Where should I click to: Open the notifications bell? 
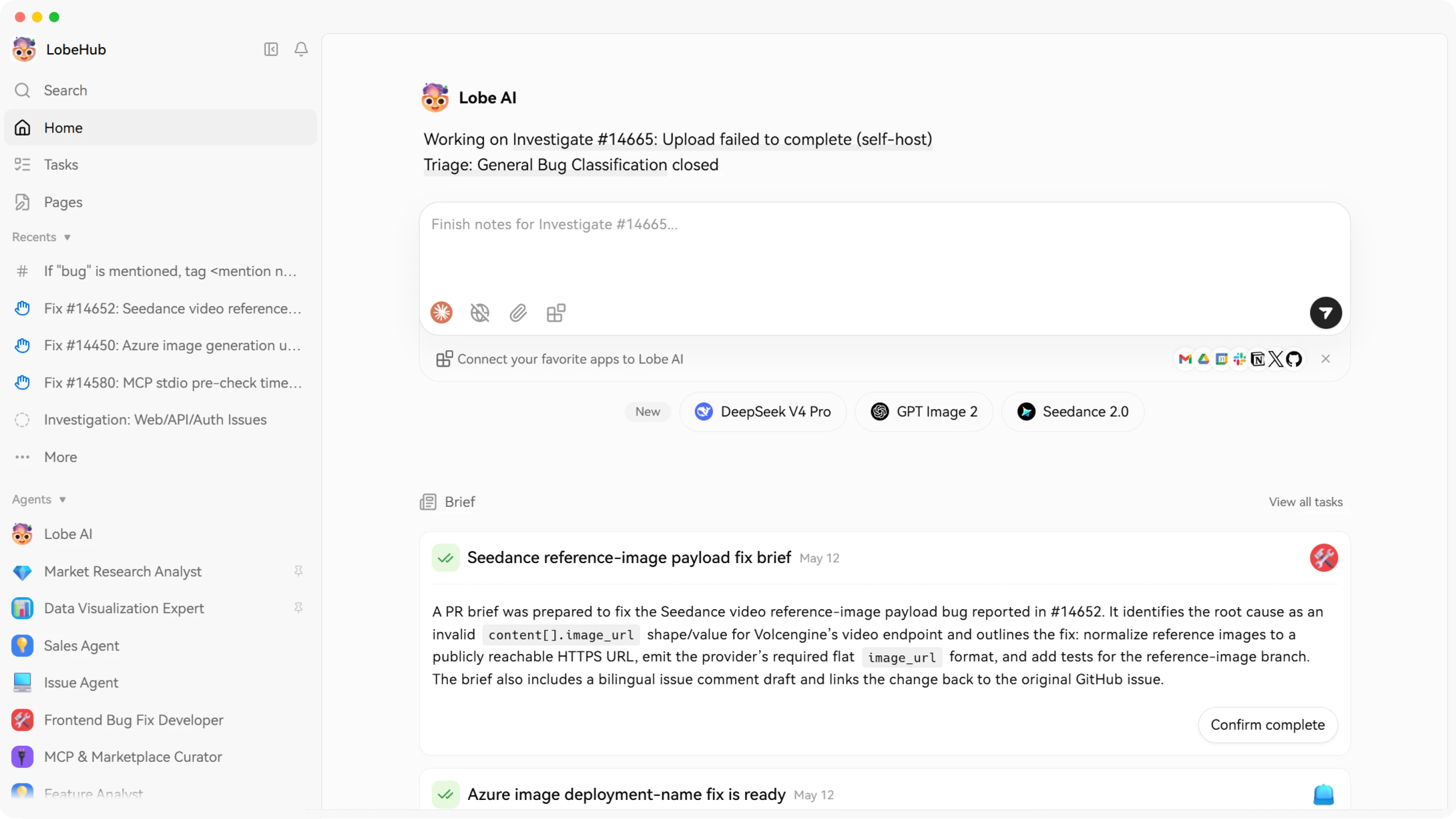tap(301, 49)
